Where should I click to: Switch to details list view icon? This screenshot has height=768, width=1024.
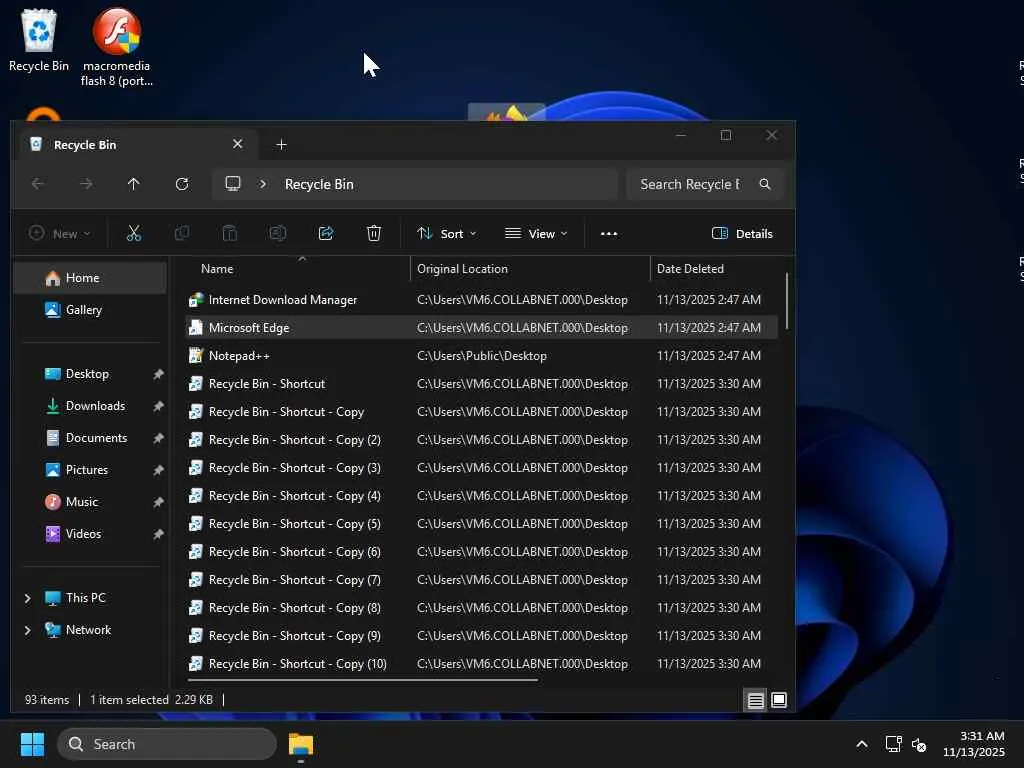click(756, 700)
